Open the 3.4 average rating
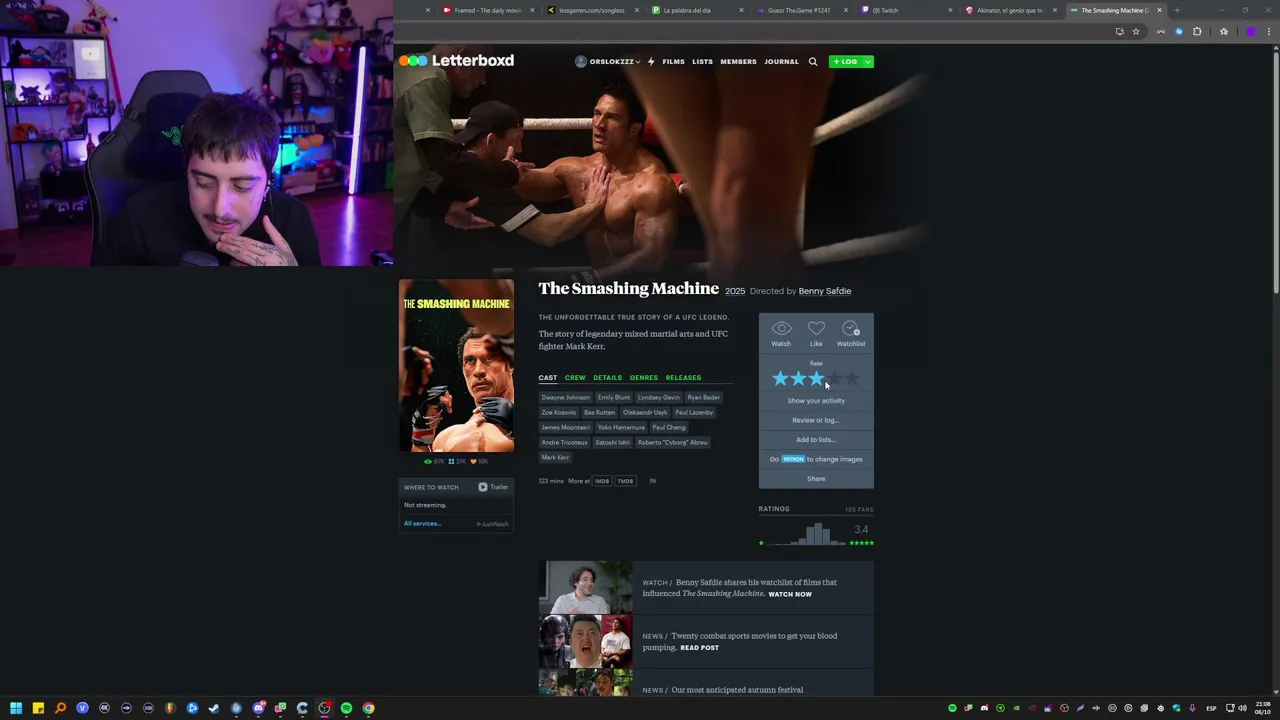 tap(861, 529)
